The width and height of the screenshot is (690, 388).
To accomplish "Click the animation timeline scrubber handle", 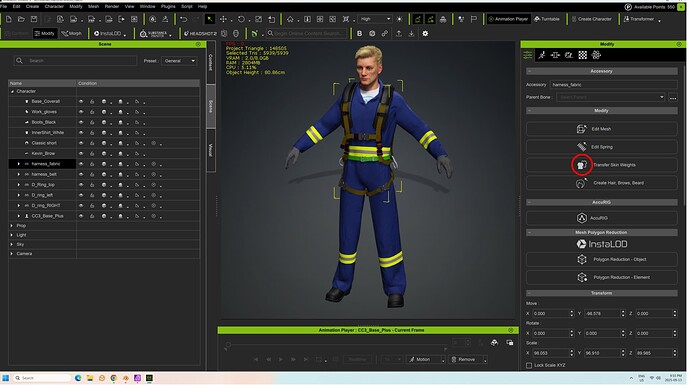I will 228,345.
